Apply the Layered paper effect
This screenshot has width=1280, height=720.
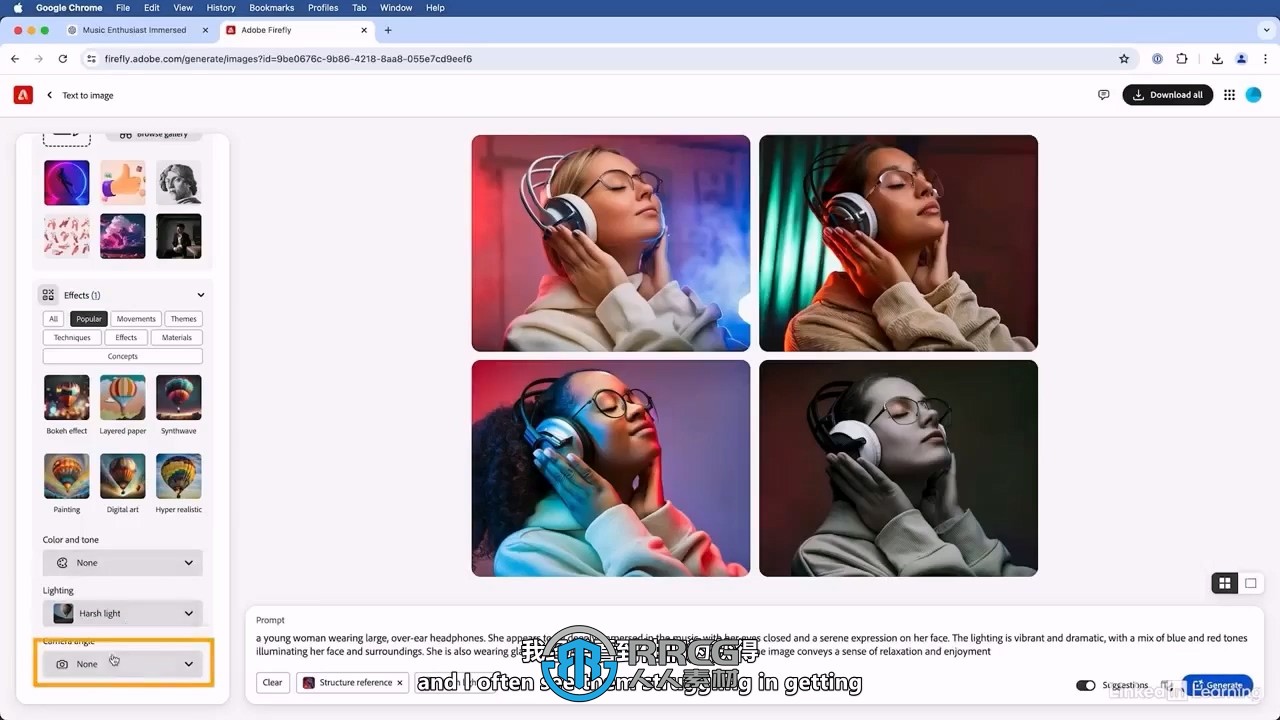(123, 397)
